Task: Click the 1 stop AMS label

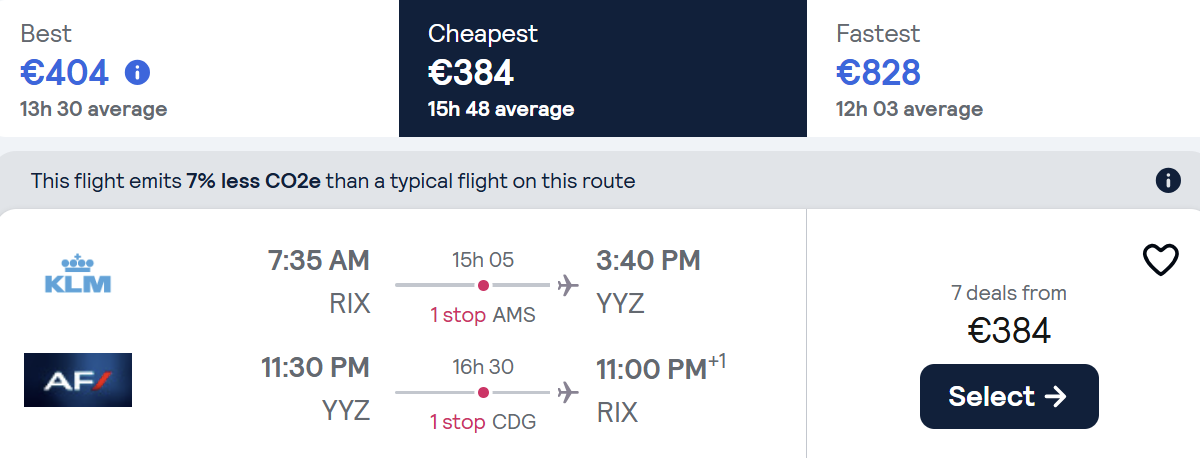Action: [x=483, y=315]
